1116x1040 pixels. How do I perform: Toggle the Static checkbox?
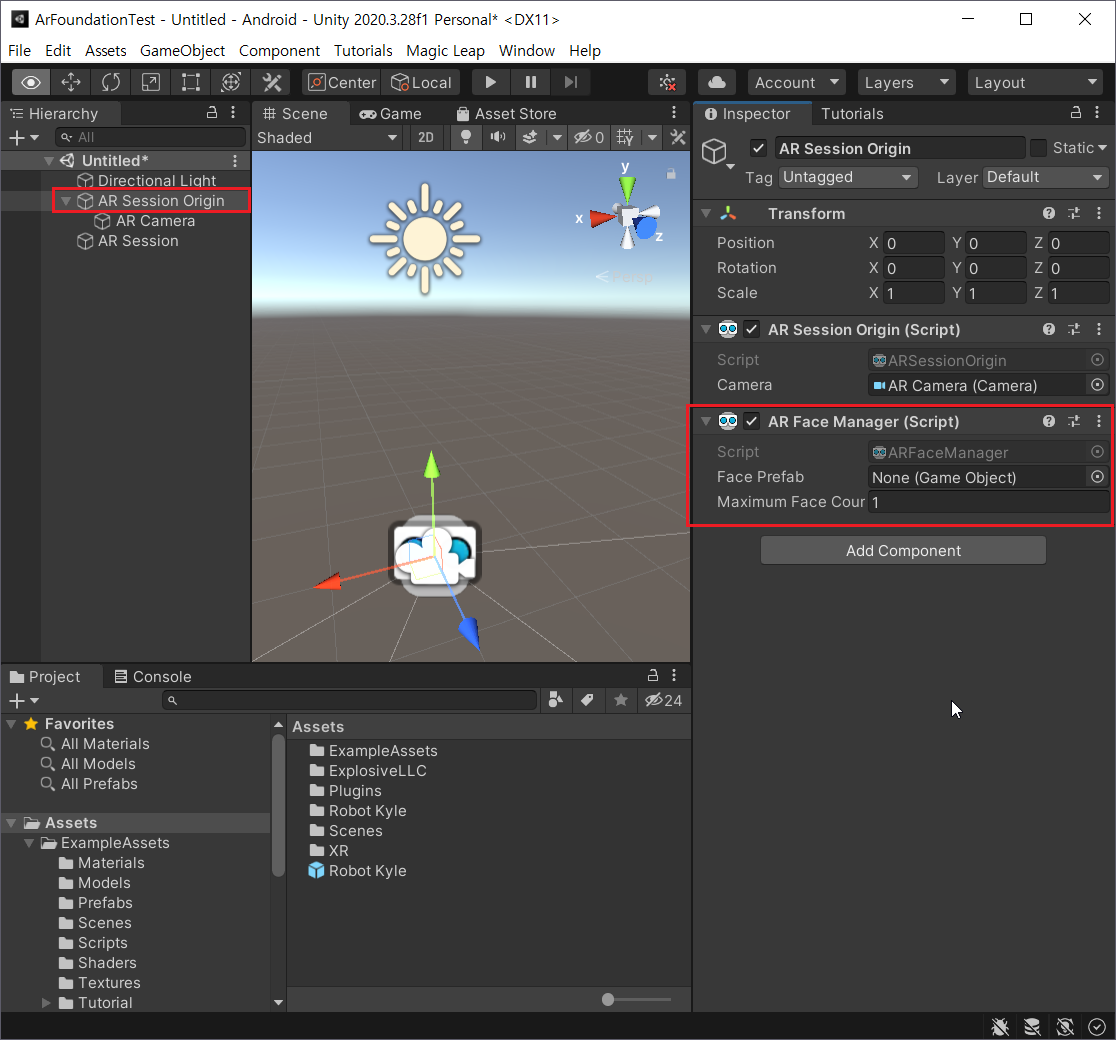(1038, 148)
